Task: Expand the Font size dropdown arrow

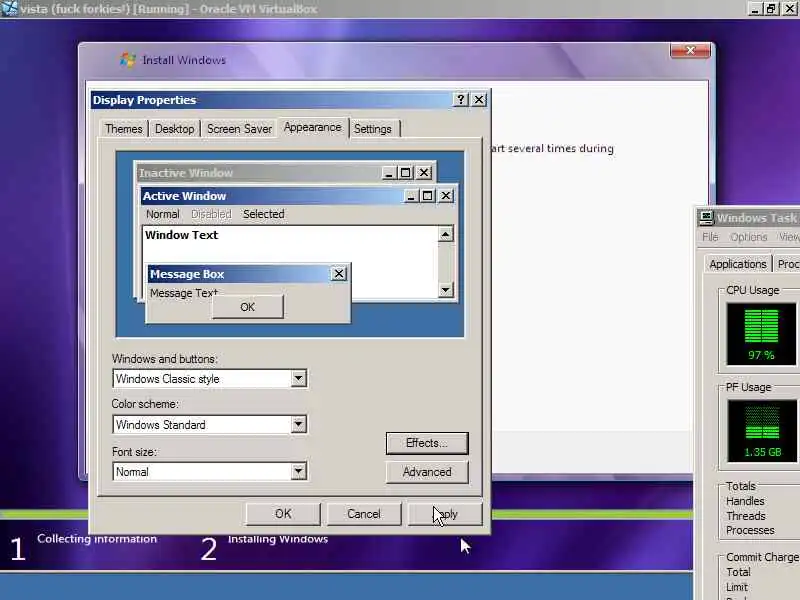Action: coord(298,471)
